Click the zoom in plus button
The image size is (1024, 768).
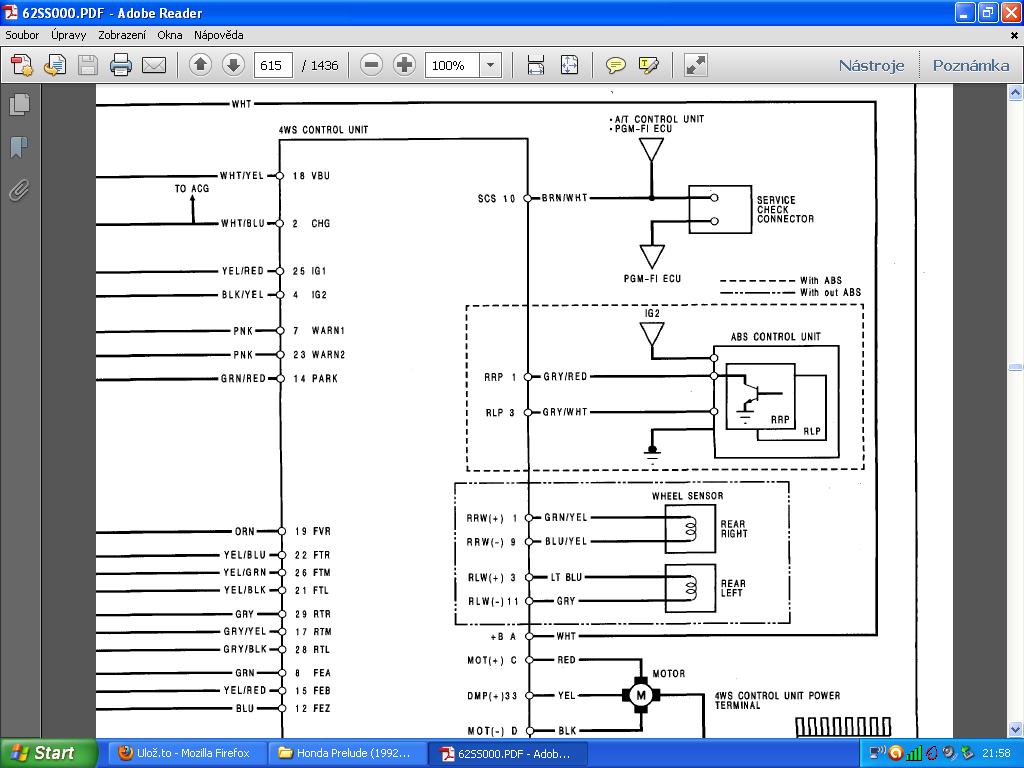coord(404,66)
